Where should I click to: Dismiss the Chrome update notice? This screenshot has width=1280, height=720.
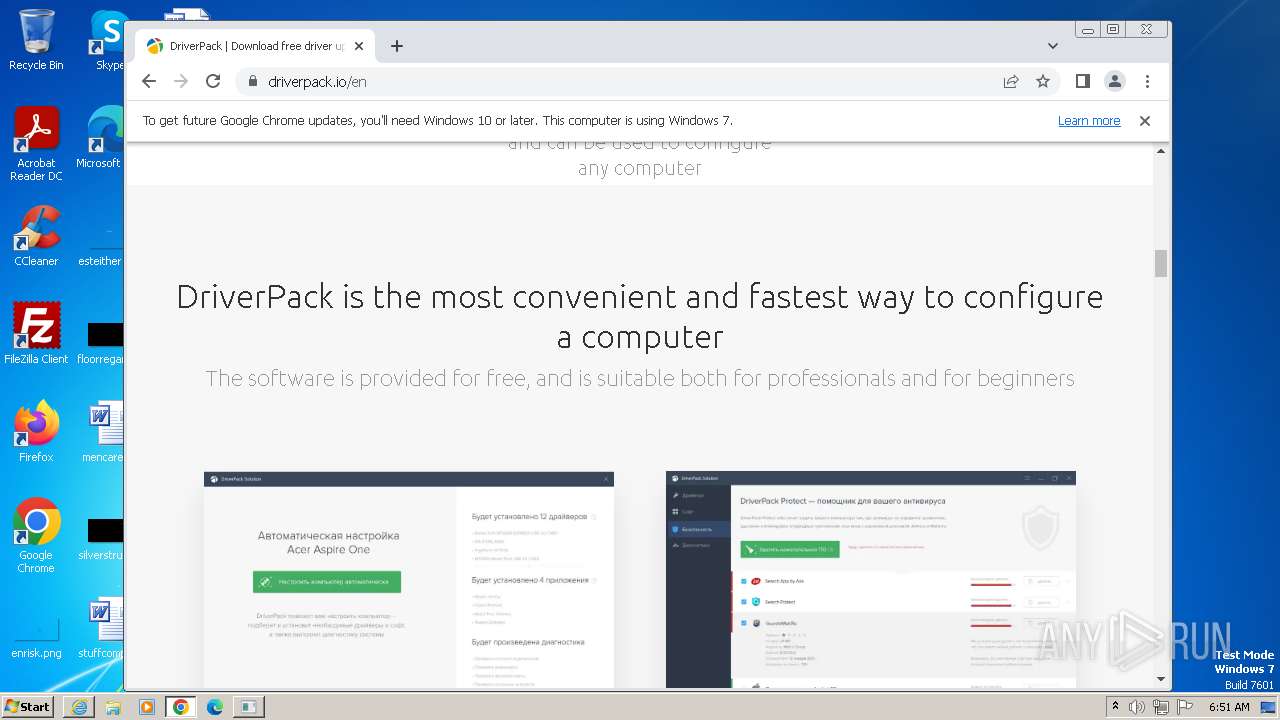pyautogui.click(x=1145, y=121)
